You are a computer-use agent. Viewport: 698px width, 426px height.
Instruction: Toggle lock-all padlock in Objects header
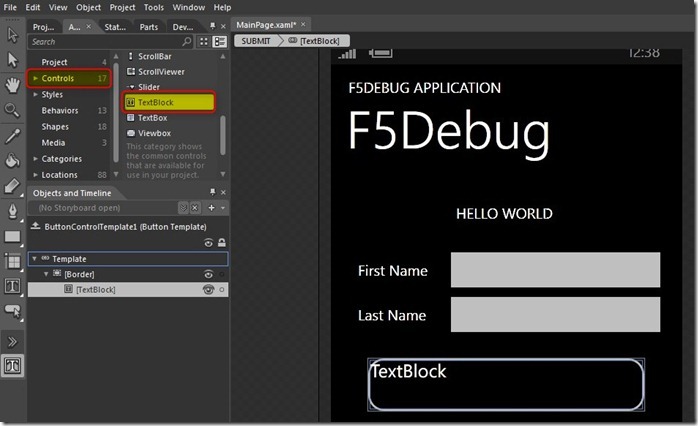(222, 243)
